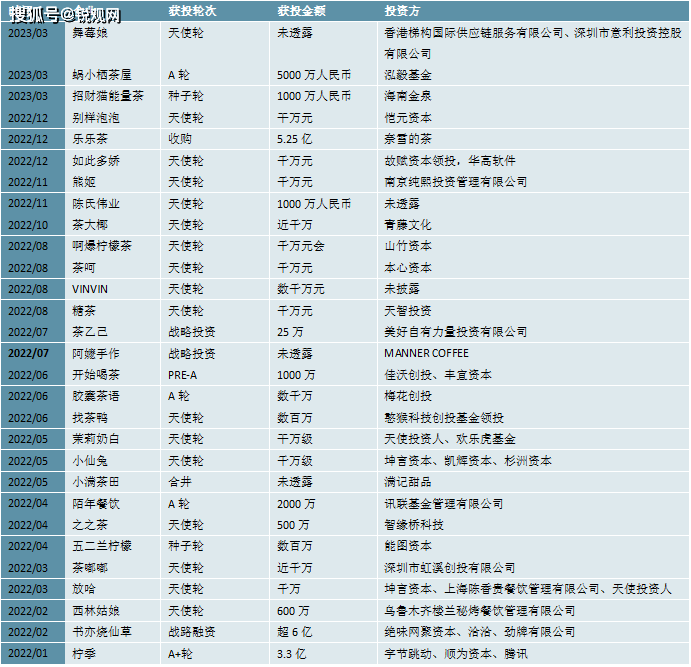The width and height of the screenshot is (691, 667).
Task: Select investor 海南金泉
Action: (408, 96)
